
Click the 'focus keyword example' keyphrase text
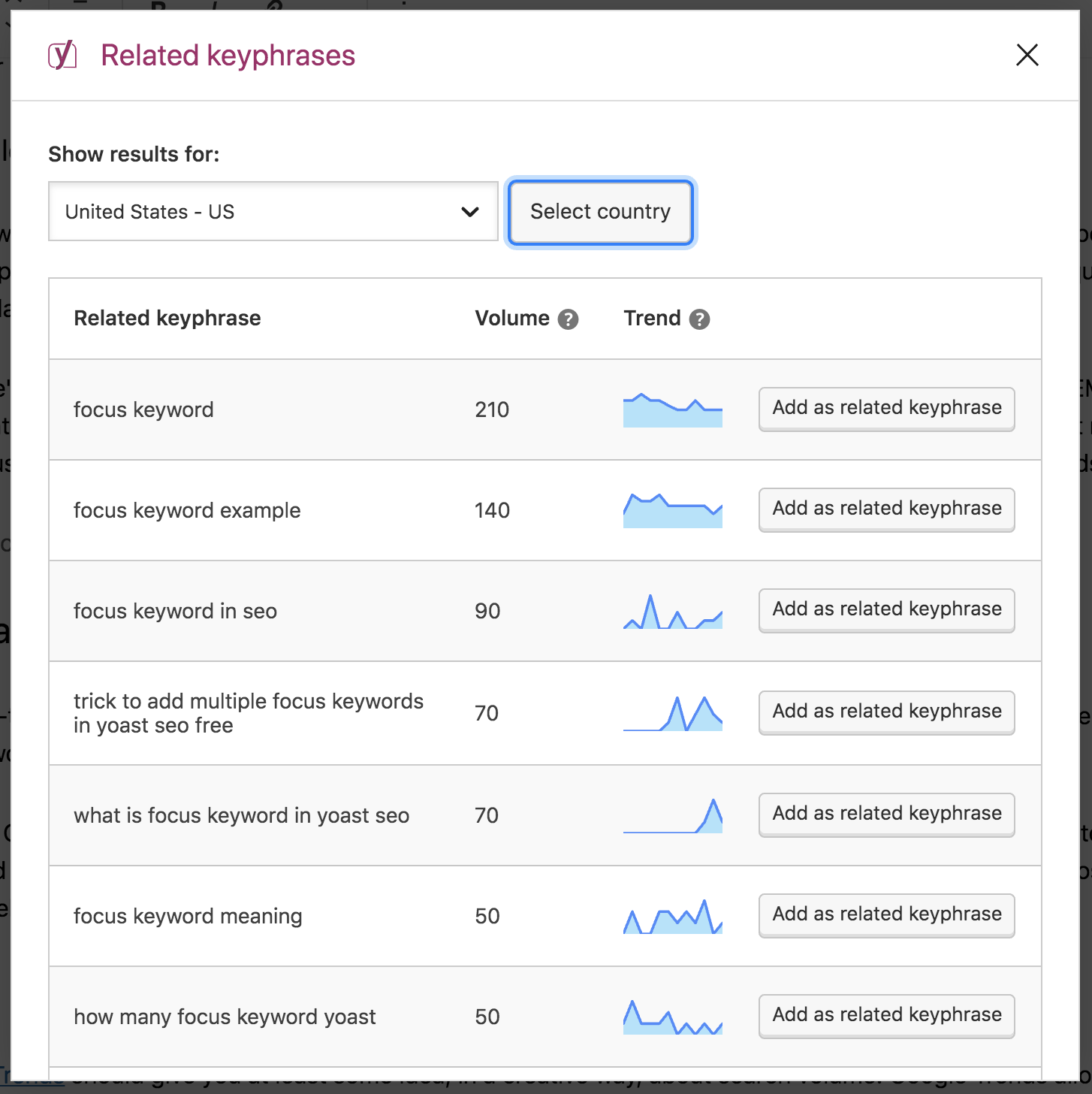[x=187, y=511]
